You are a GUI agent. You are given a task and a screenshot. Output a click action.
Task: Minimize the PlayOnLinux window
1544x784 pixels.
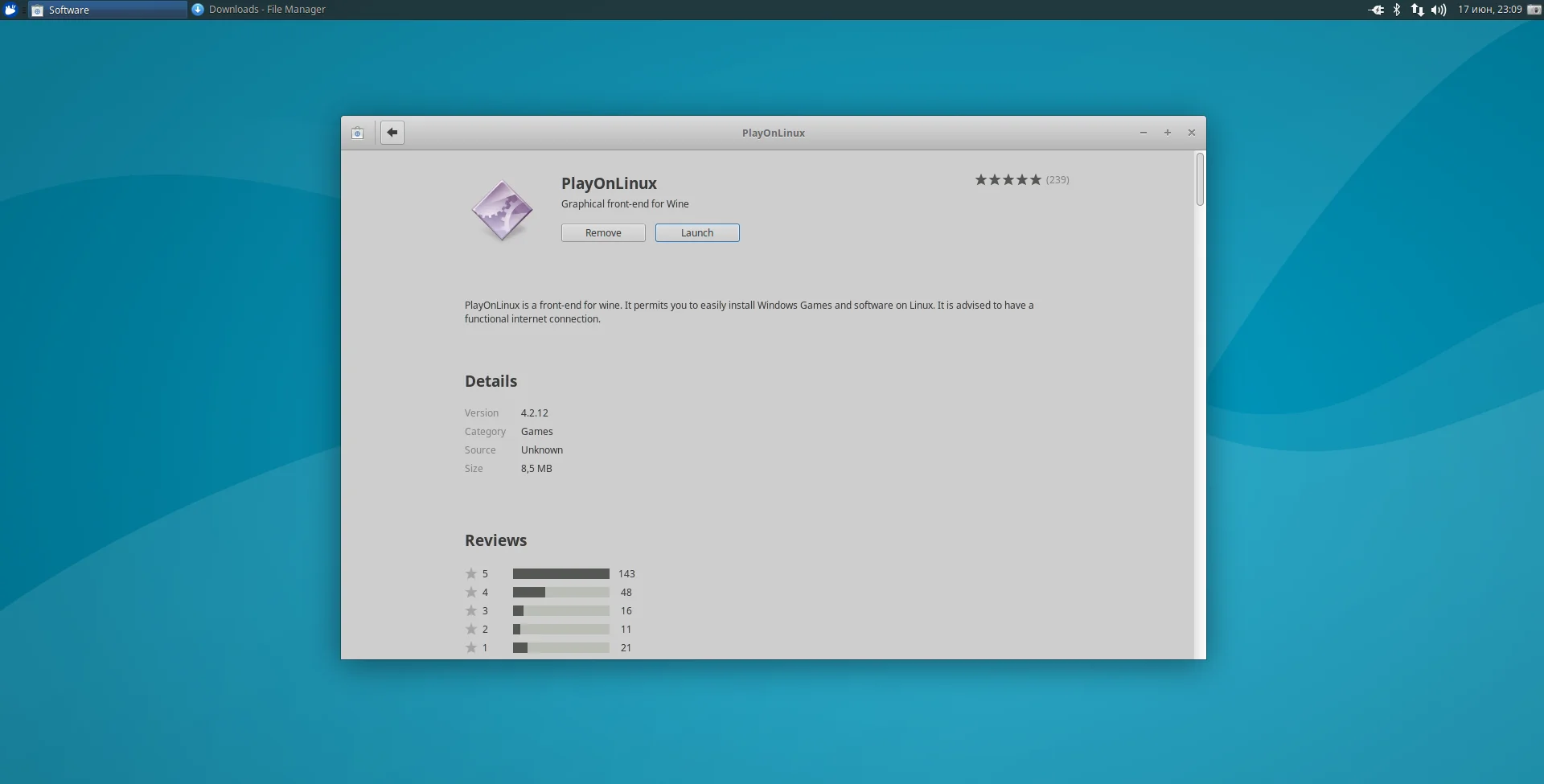pos(1143,133)
